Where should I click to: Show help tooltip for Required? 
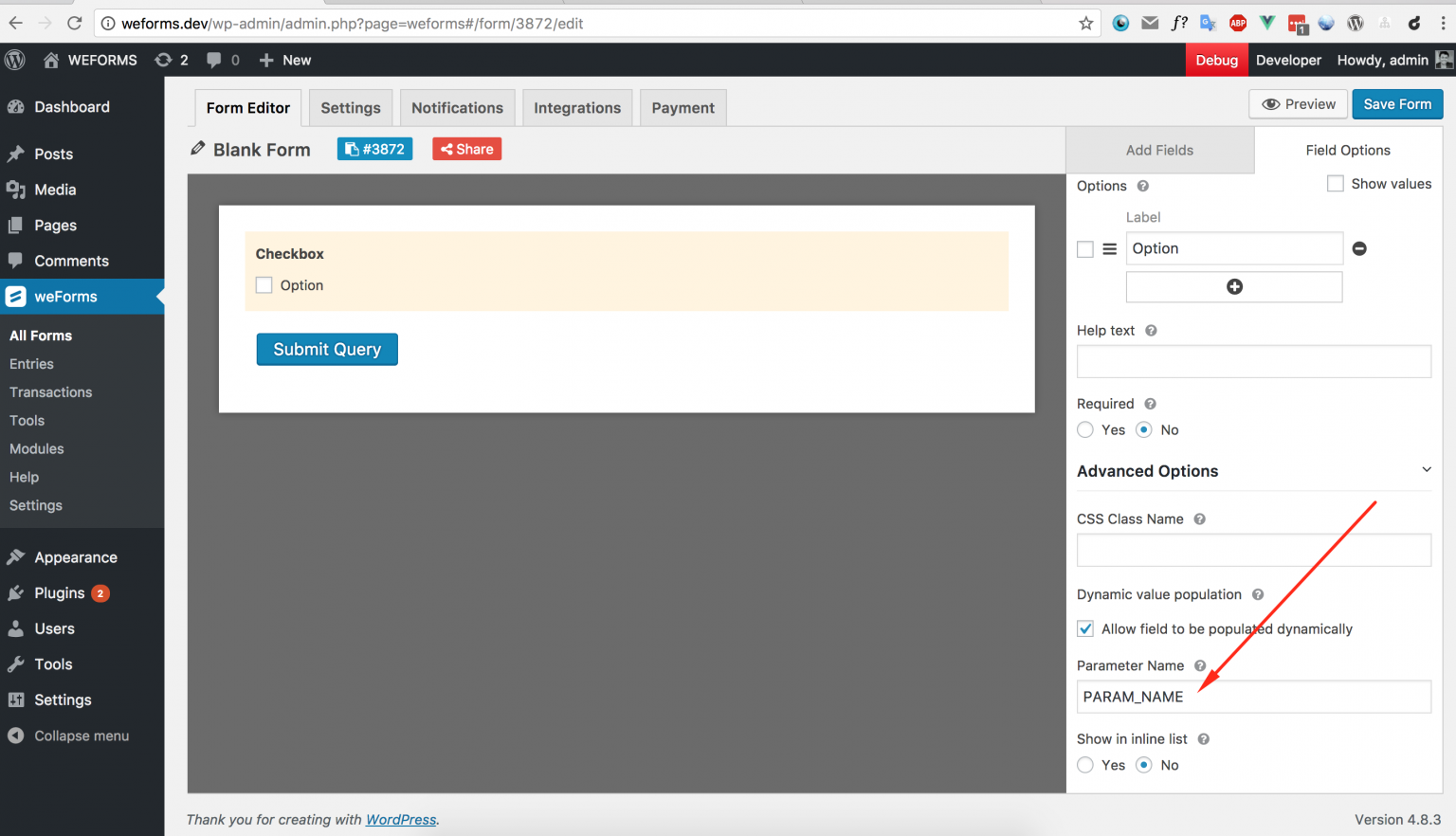[1150, 404]
